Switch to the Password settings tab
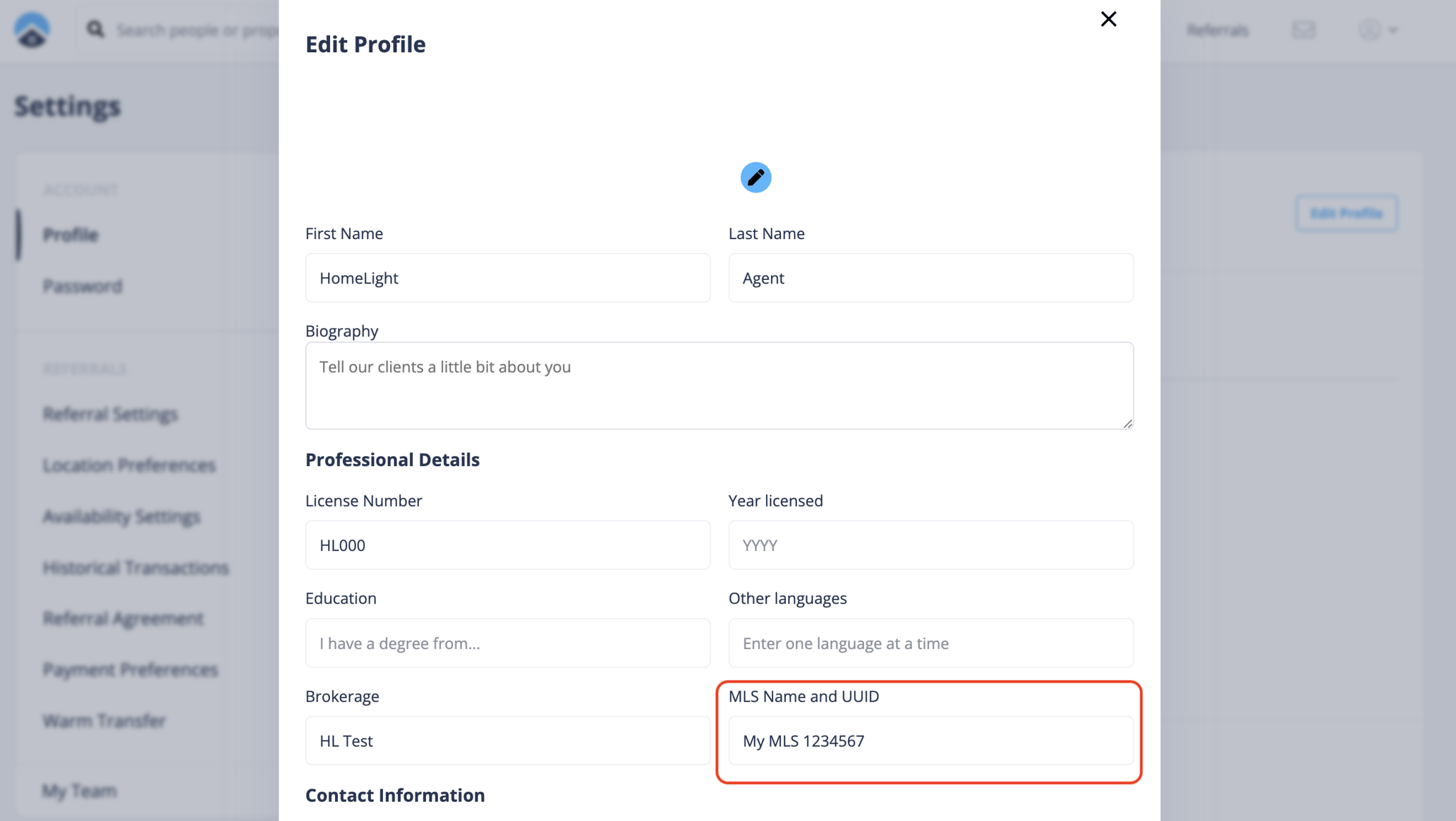 [x=83, y=286]
